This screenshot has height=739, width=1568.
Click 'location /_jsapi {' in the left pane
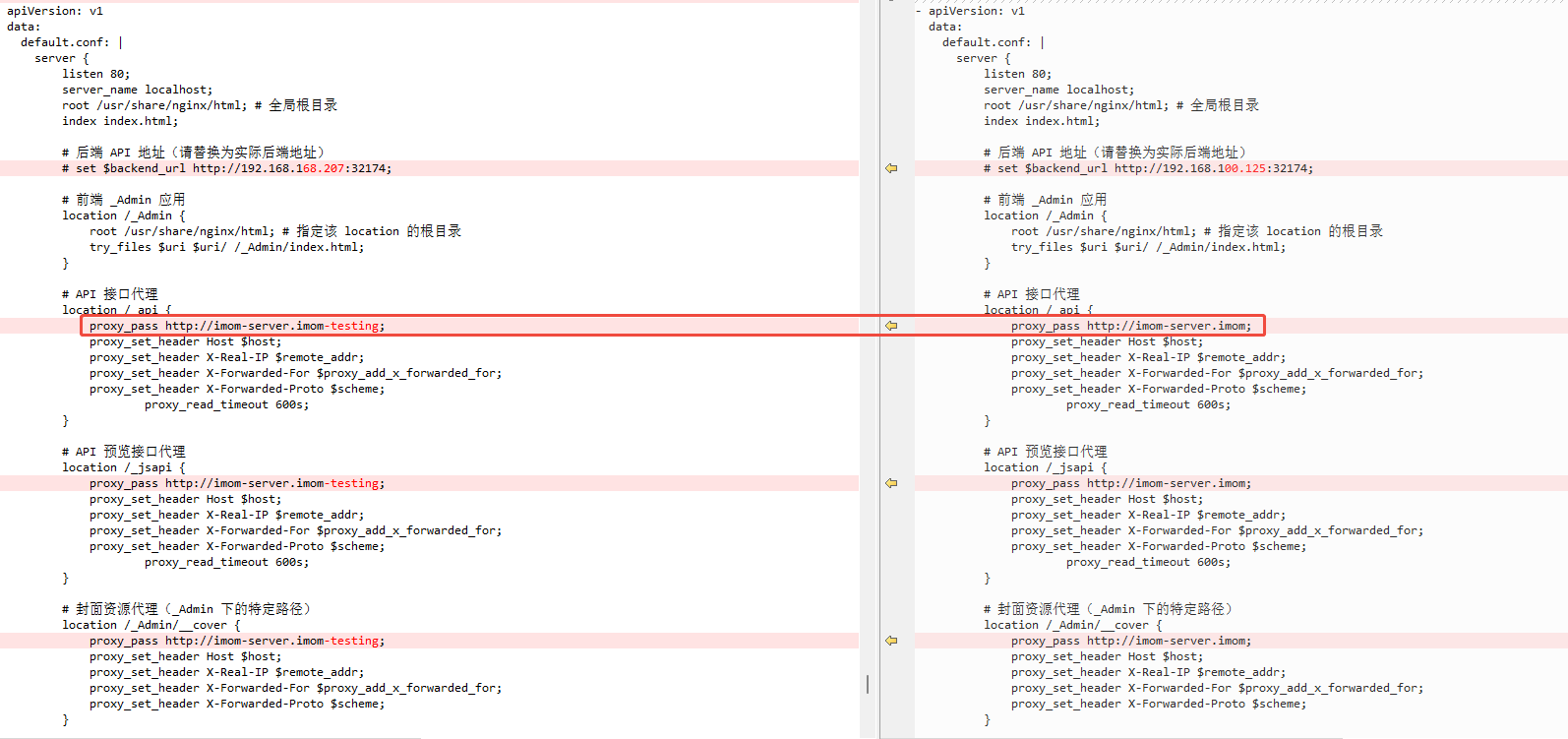coord(124,467)
